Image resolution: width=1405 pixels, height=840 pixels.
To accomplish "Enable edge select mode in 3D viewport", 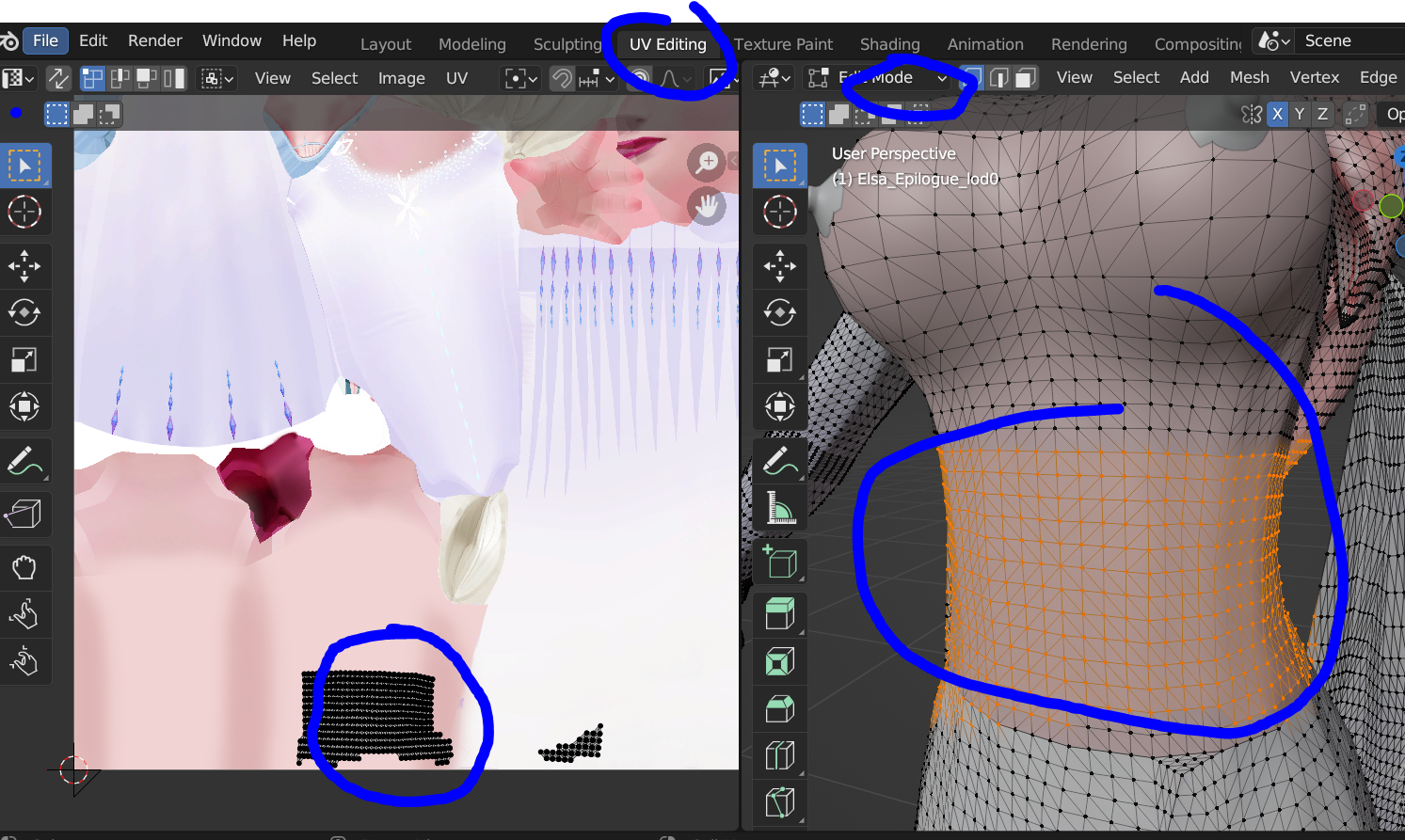I will (x=999, y=77).
